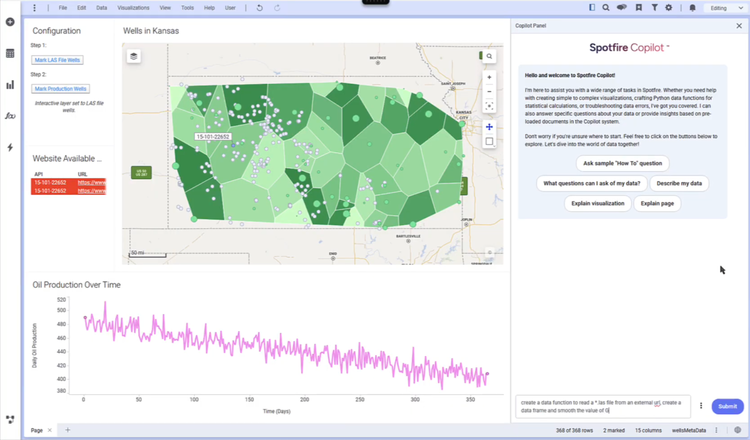The width and height of the screenshot is (750, 440).
Task: Open the settings gear in top toolbar
Action: tap(669, 8)
